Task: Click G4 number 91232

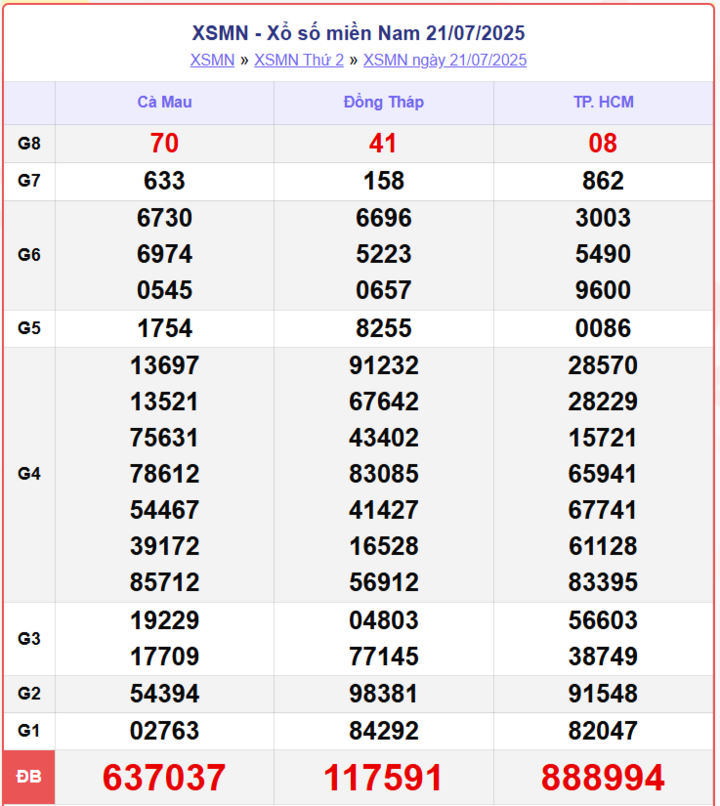Action: click(x=384, y=365)
